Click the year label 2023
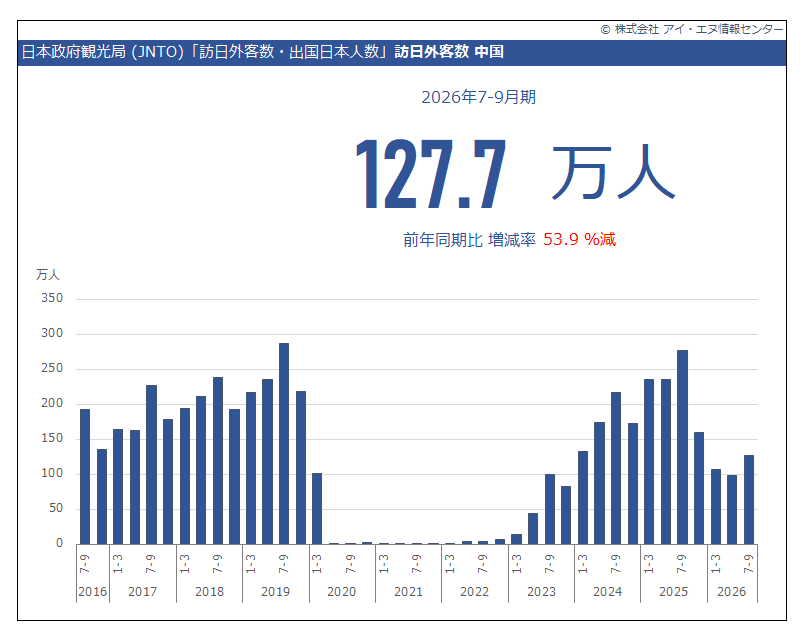The height and width of the screenshot is (641, 804). [x=541, y=592]
